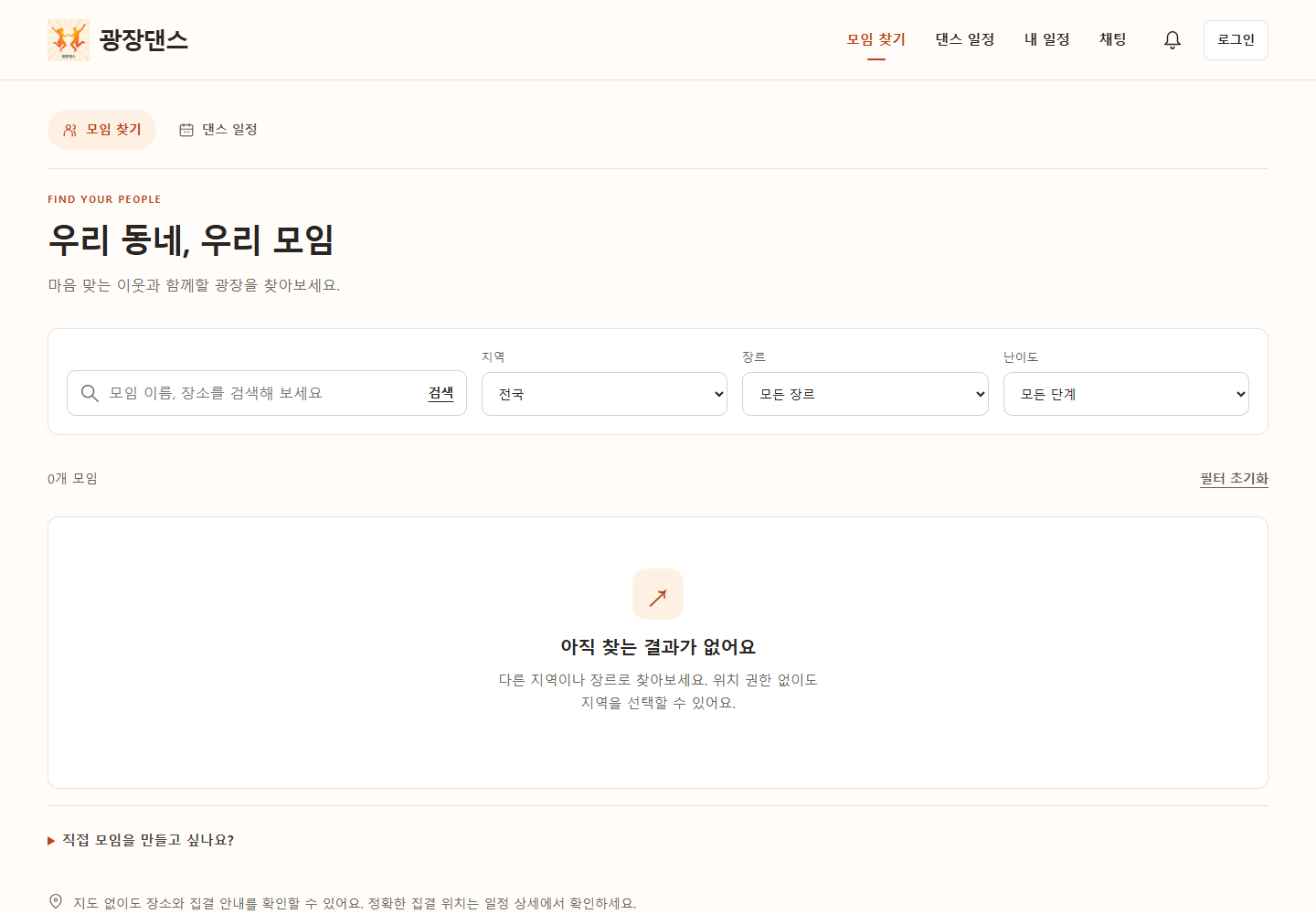Click the 아직 찾는 결과가 없어요 heading
The width and height of the screenshot is (1316, 914).
(658, 647)
